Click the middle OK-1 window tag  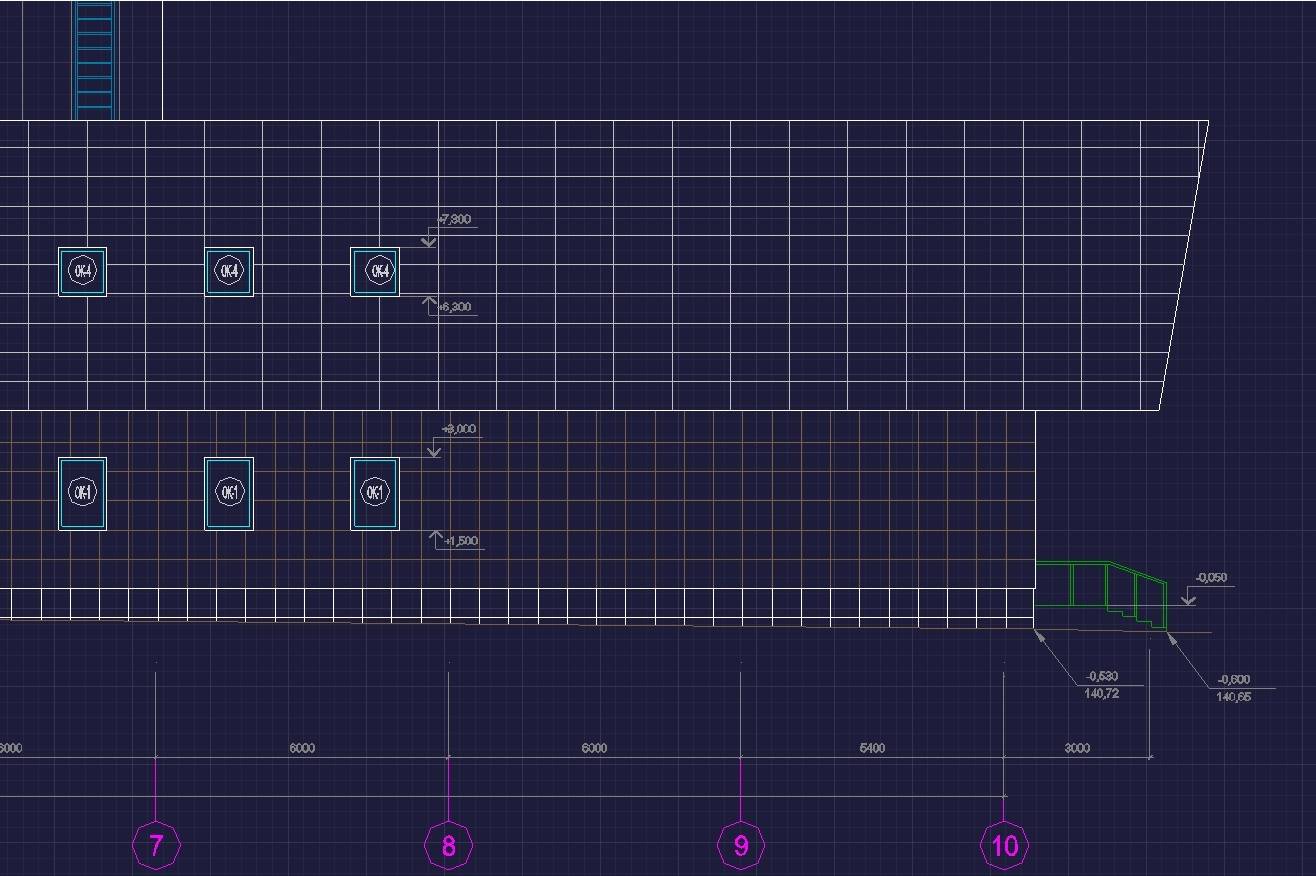pyautogui.click(x=229, y=492)
